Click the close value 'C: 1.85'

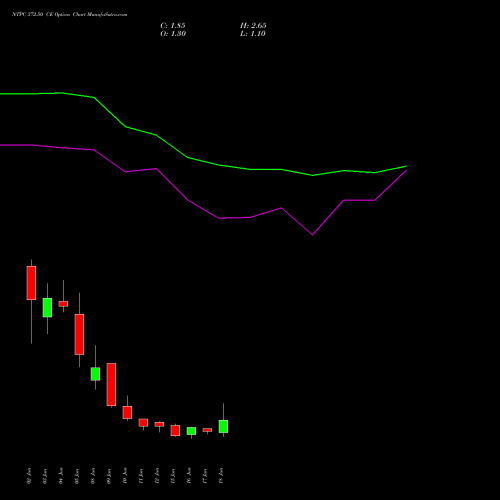pyautogui.click(x=173, y=26)
